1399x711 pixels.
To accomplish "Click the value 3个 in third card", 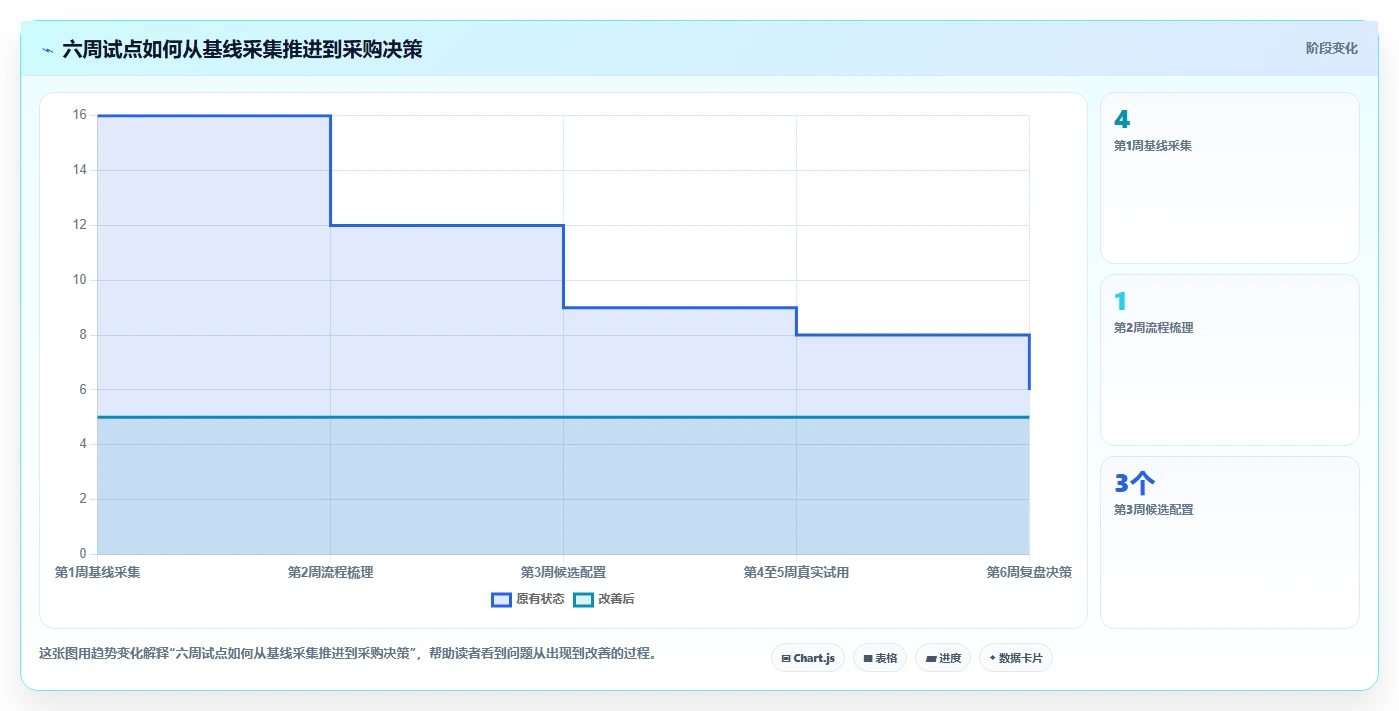I will [x=1135, y=483].
